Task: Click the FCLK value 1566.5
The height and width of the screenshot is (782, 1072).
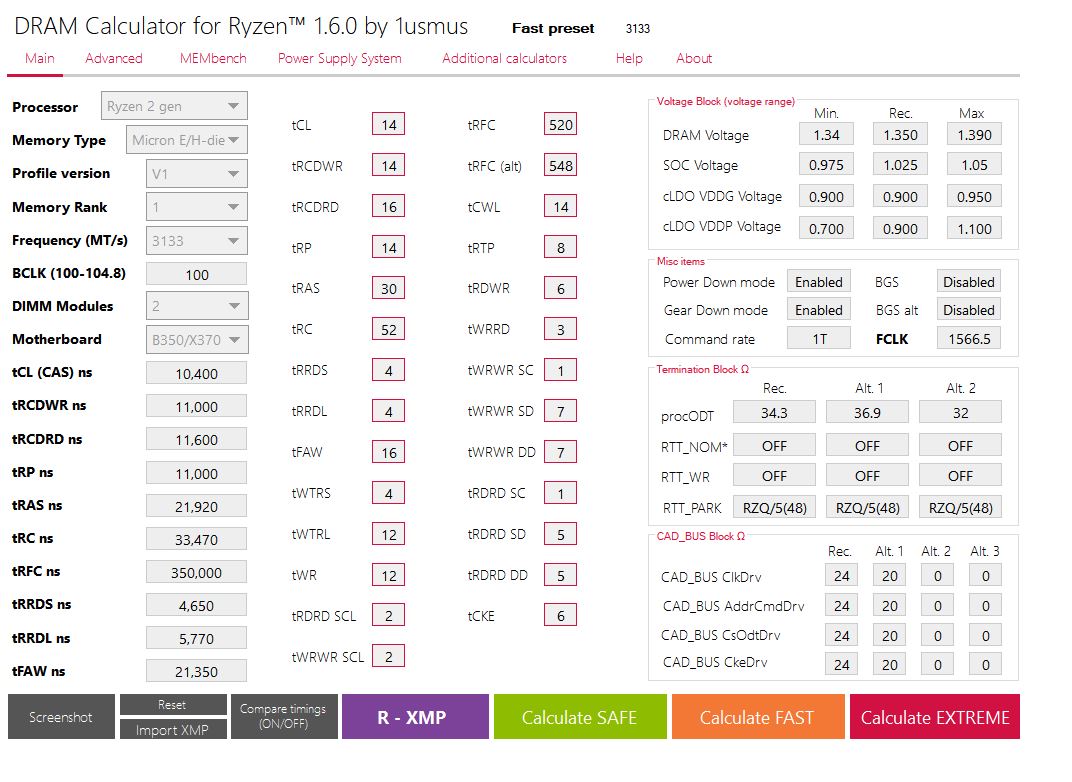Action: (x=969, y=339)
